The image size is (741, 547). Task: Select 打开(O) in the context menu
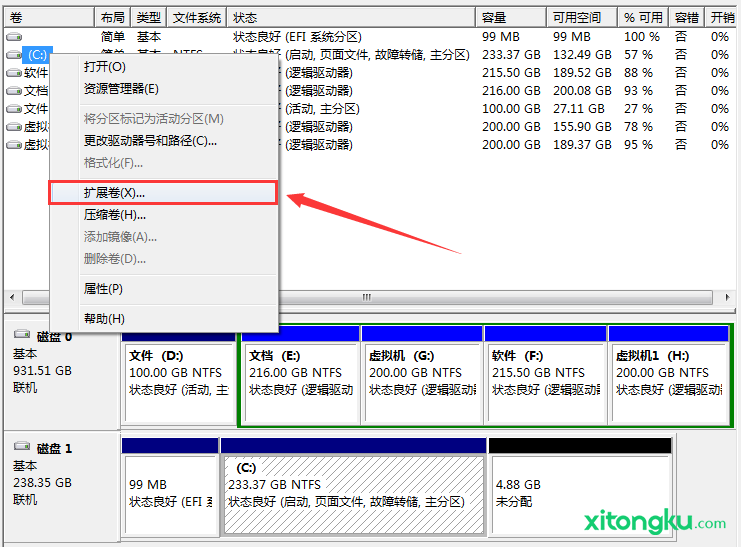coord(105,66)
